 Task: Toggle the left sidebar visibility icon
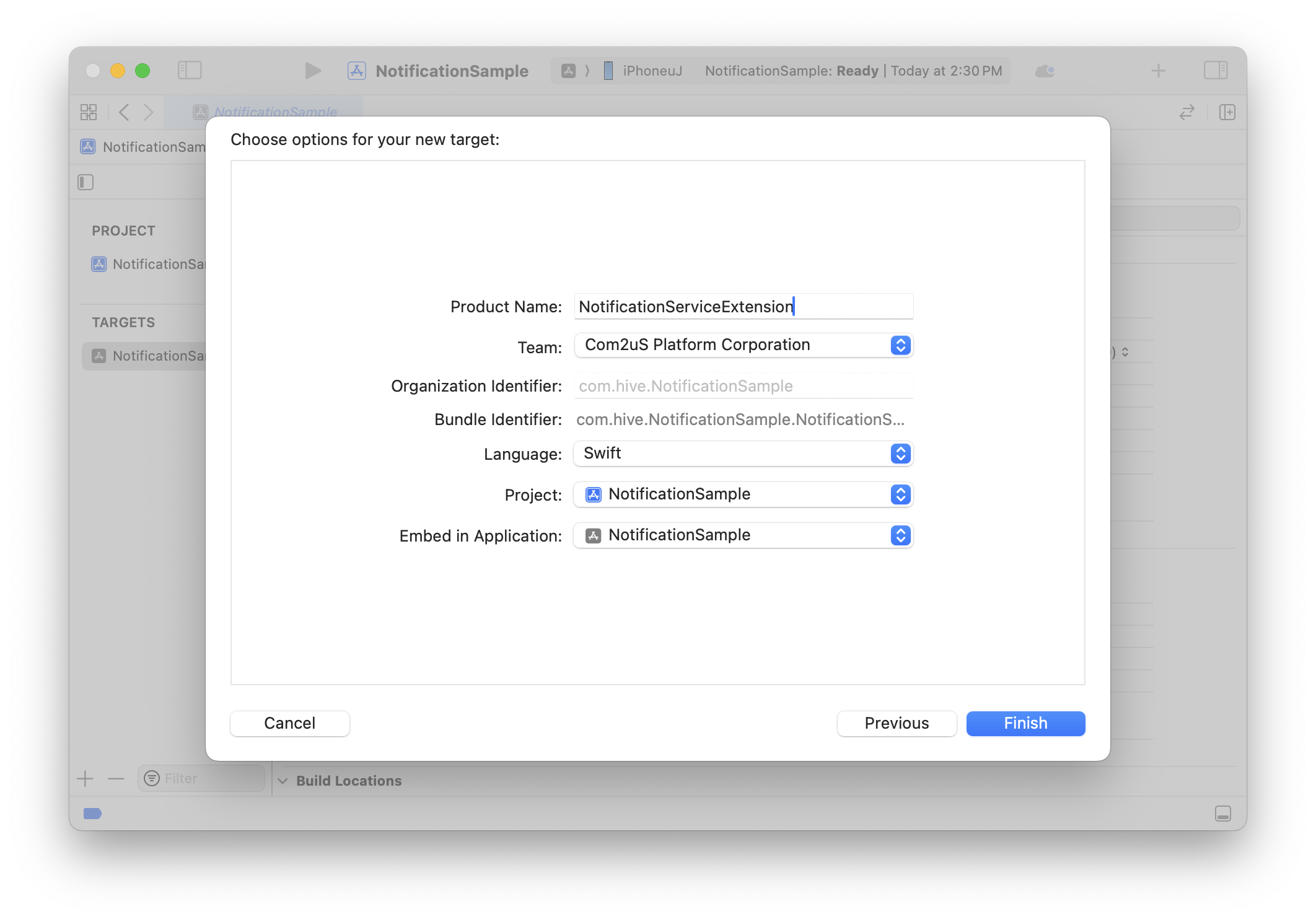190,70
